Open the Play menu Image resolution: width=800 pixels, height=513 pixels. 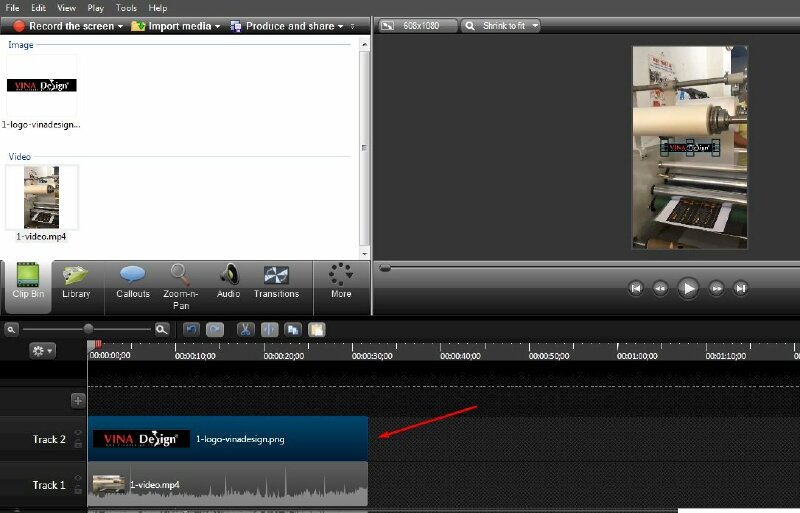[x=96, y=7]
